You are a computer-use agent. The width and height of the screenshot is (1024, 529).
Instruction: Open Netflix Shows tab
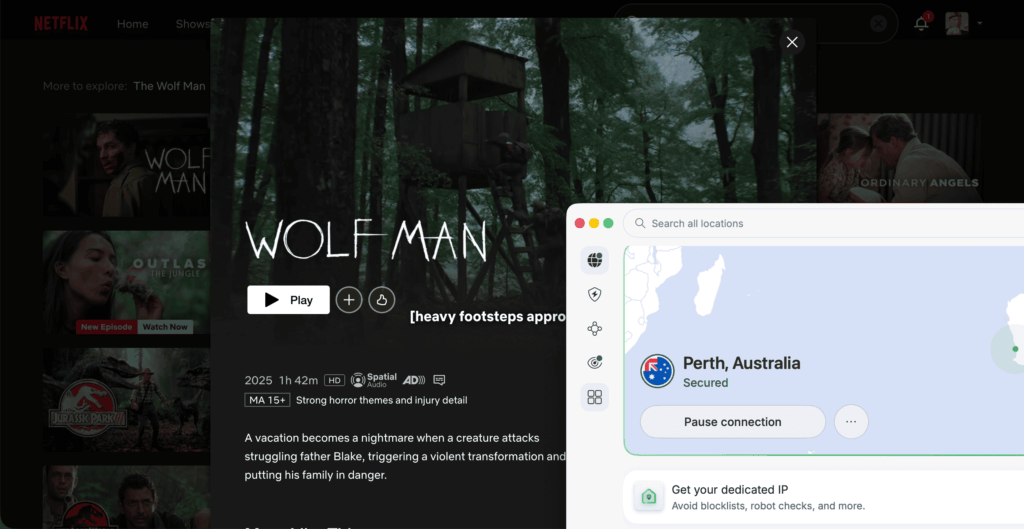(x=193, y=24)
